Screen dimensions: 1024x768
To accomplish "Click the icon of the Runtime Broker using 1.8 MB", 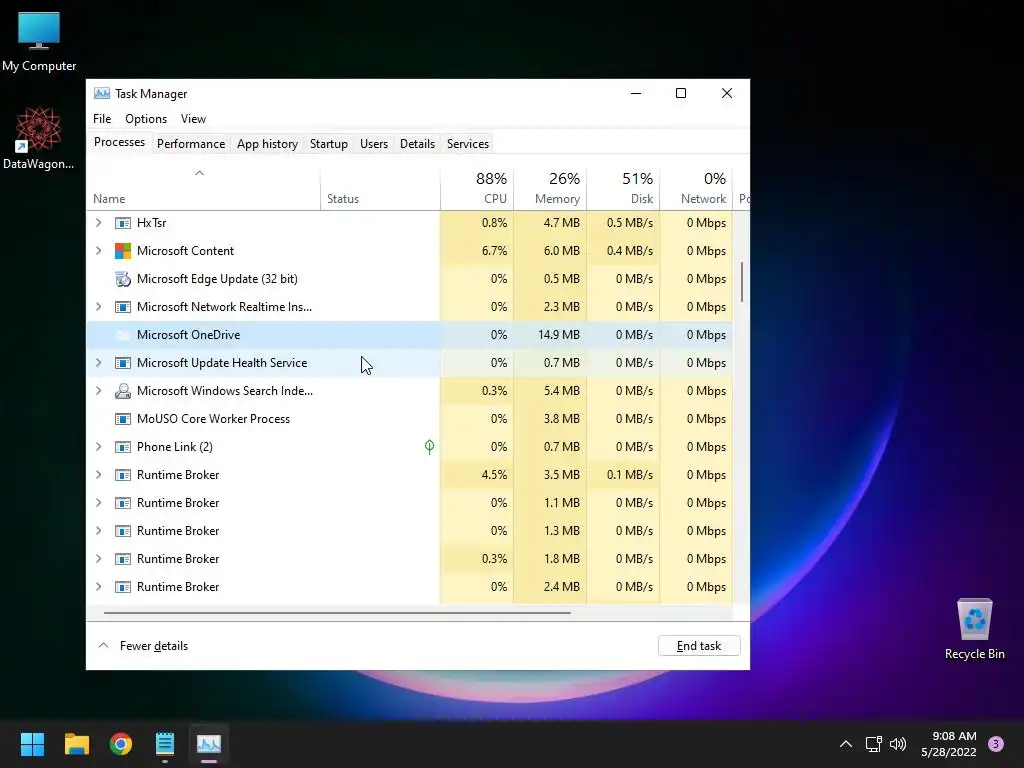I will point(123,559).
